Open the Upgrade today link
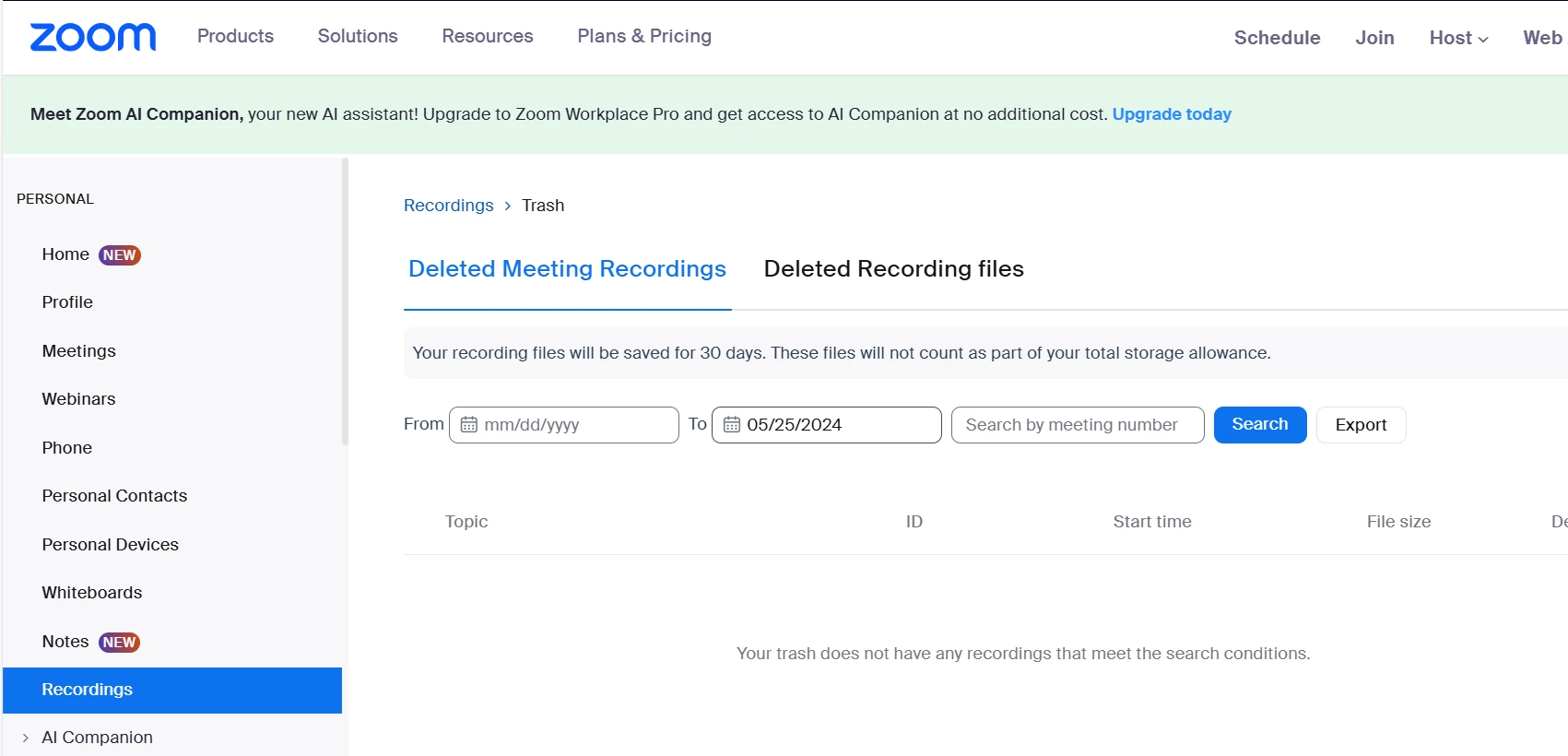 1172,114
